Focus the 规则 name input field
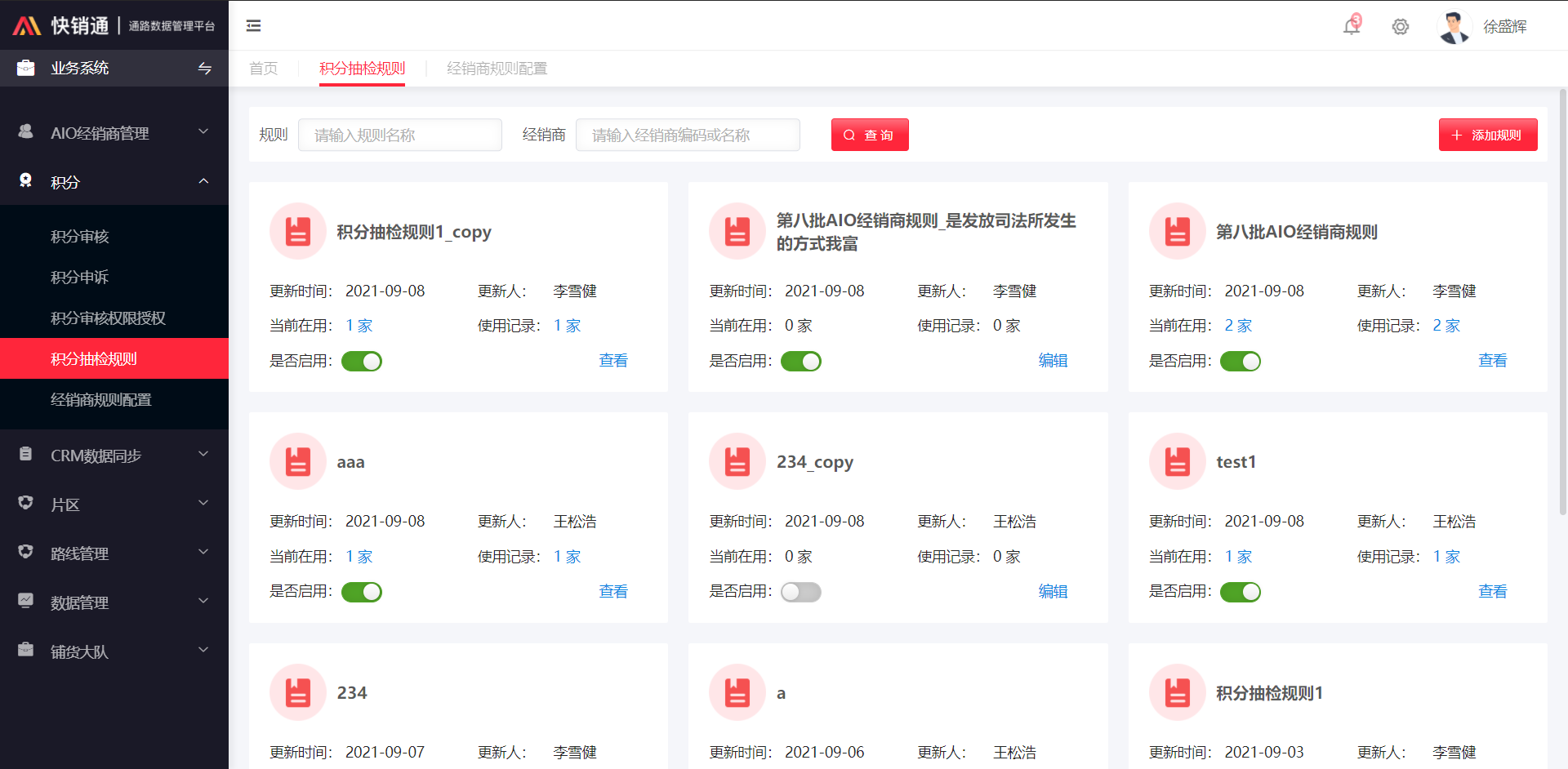1568x769 pixels. 400,135
